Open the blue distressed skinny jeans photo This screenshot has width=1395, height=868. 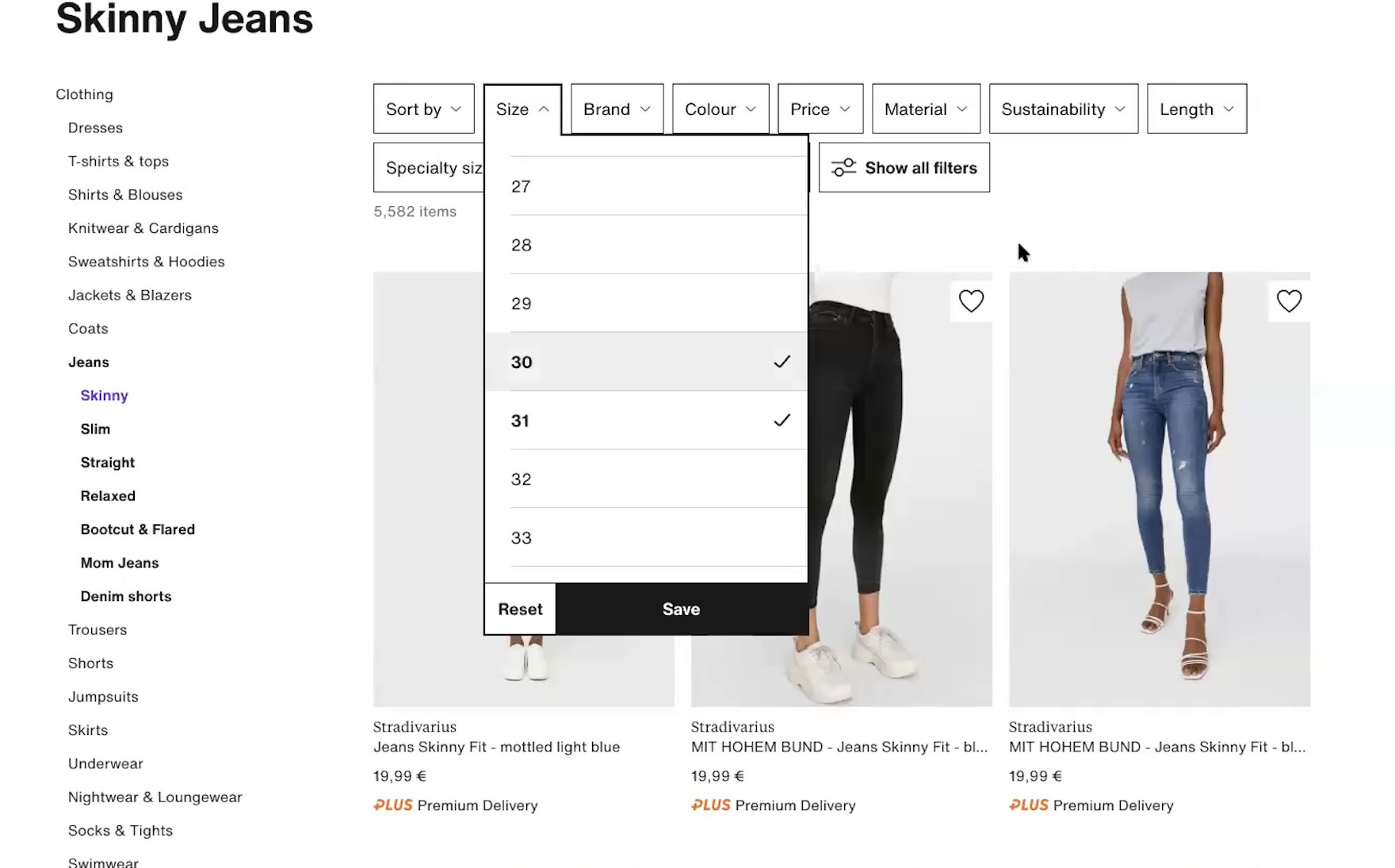(x=1159, y=488)
